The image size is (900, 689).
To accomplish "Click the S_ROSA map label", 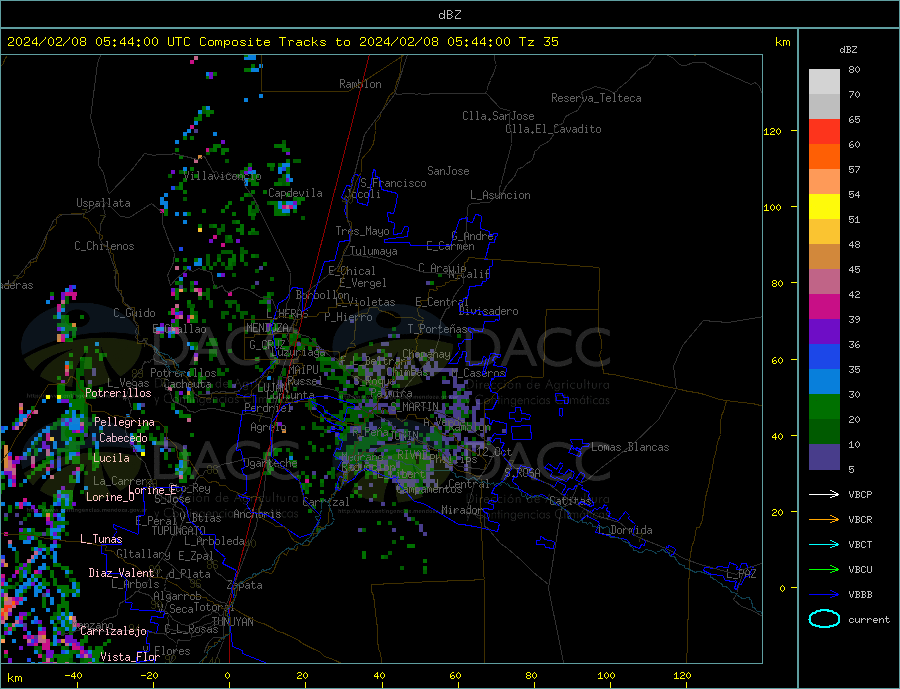I will click(522, 473).
